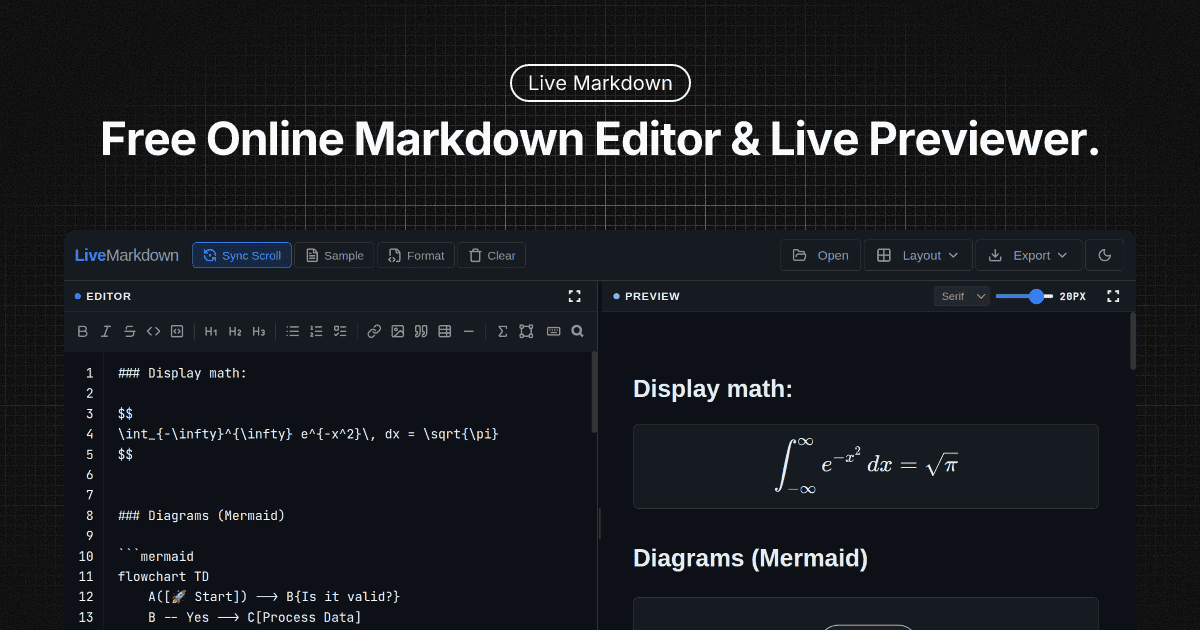Expand the editor pane to fullscreen
This screenshot has width=1200, height=630.
pyautogui.click(x=574, y=296)
